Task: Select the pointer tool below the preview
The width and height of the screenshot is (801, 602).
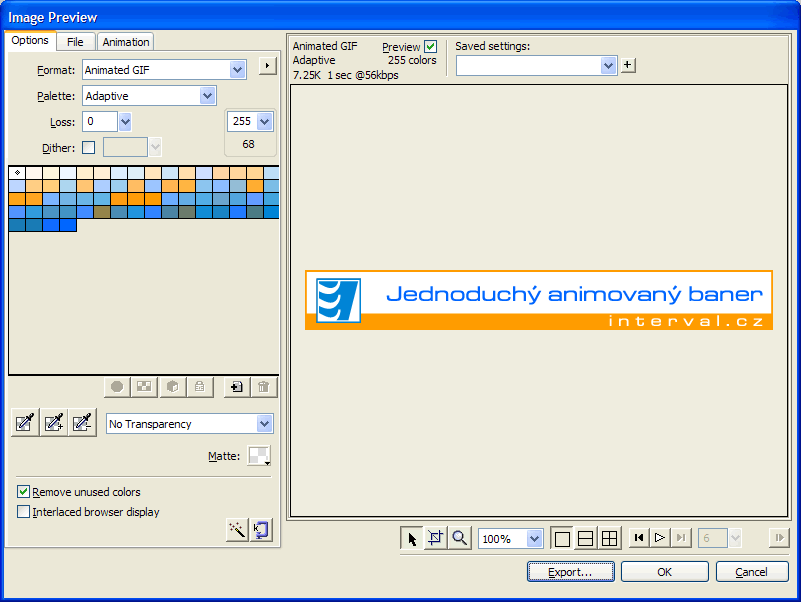Action: point(412,538)
